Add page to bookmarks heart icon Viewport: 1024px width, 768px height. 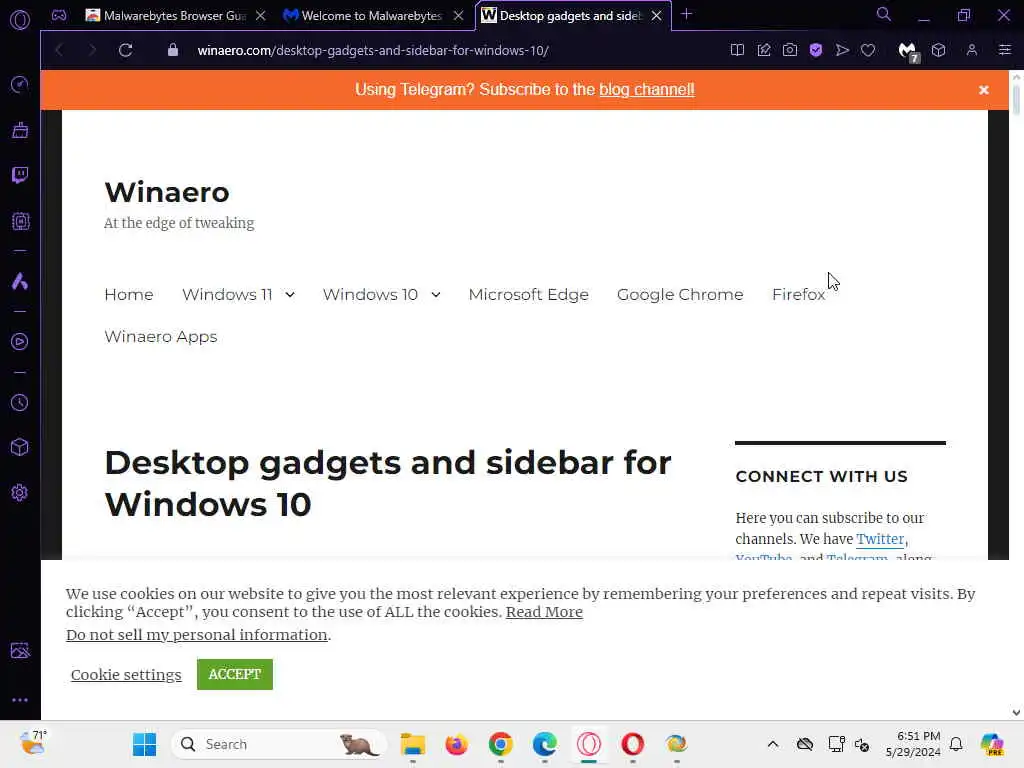(868, 50)
